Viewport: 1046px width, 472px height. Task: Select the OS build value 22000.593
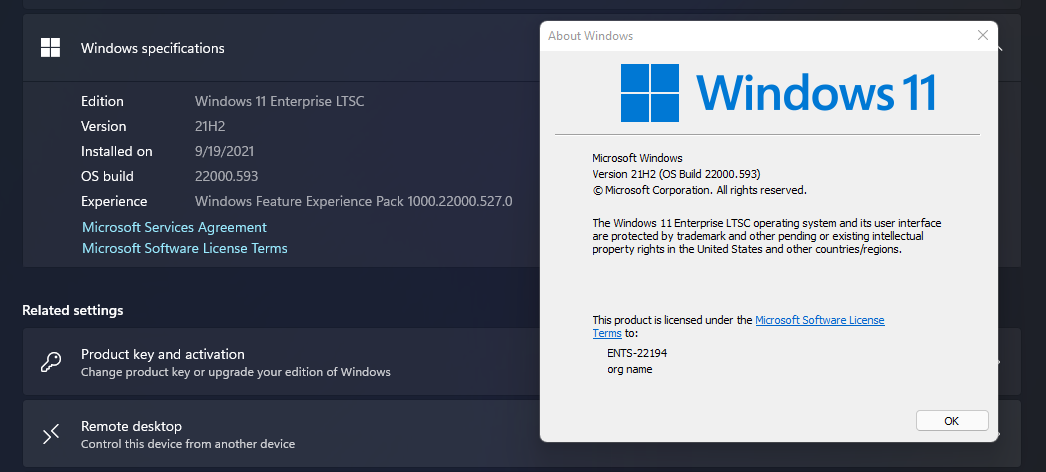pos(226,177)
